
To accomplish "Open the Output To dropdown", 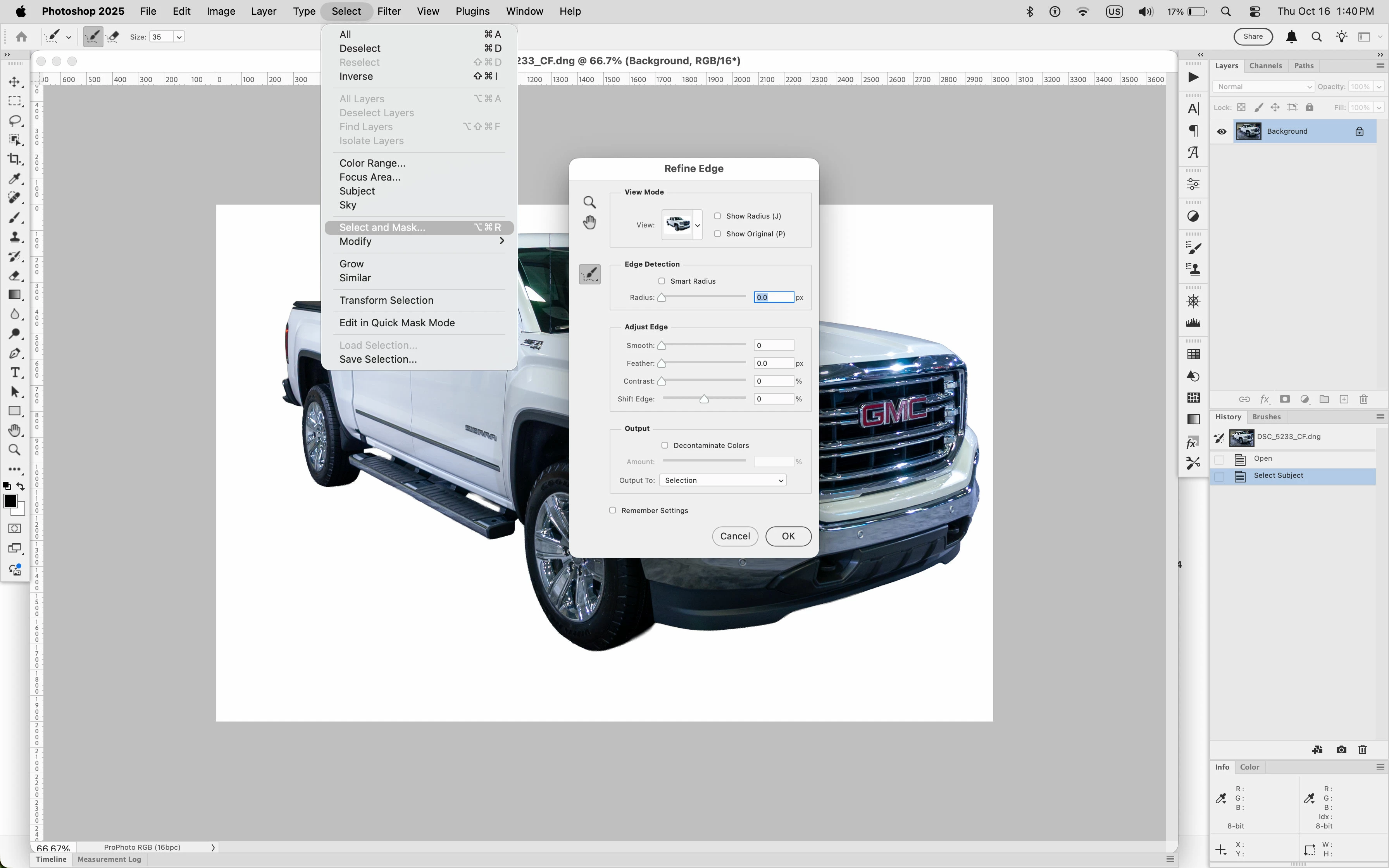I will (x=723, y=480).
